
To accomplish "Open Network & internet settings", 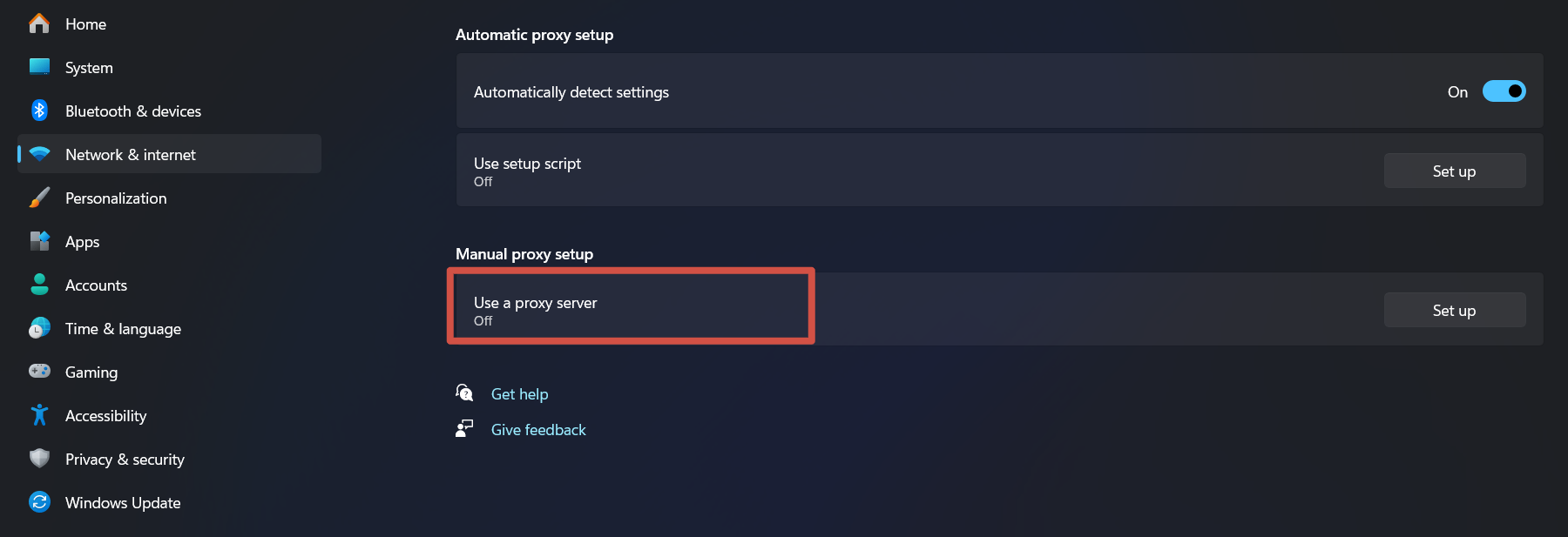I will [170, 154].
